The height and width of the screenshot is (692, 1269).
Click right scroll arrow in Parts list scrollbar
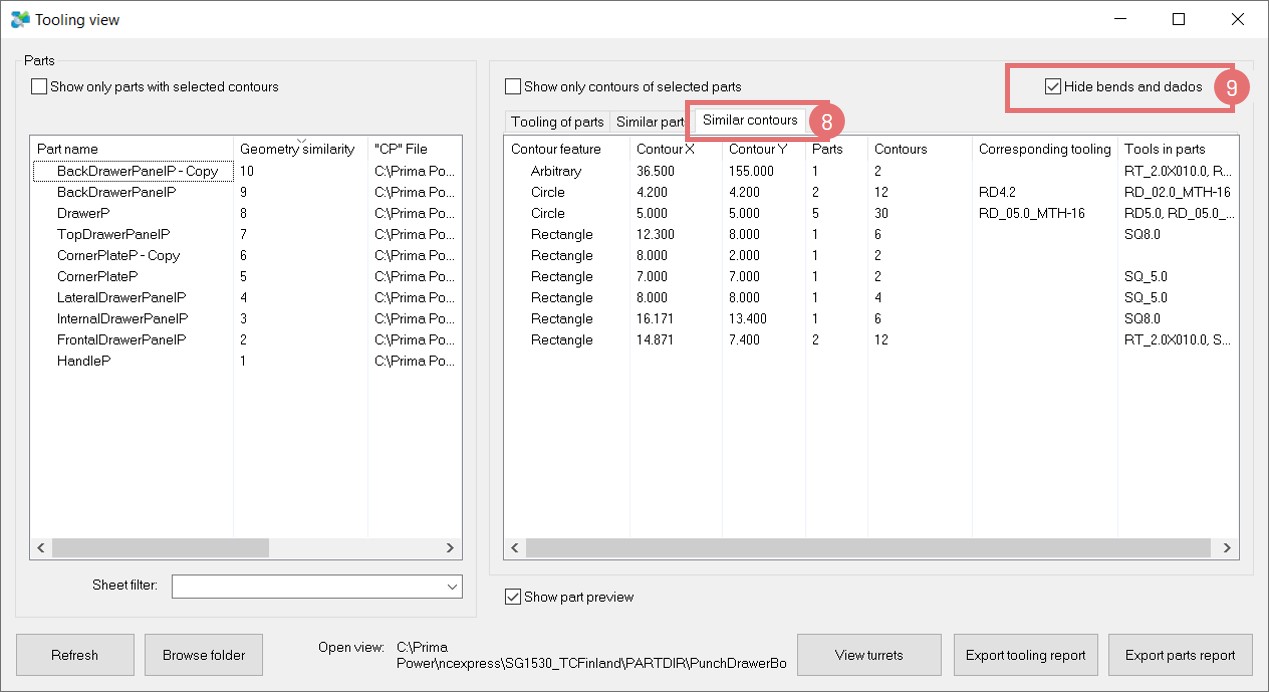(x=450, y=548)
